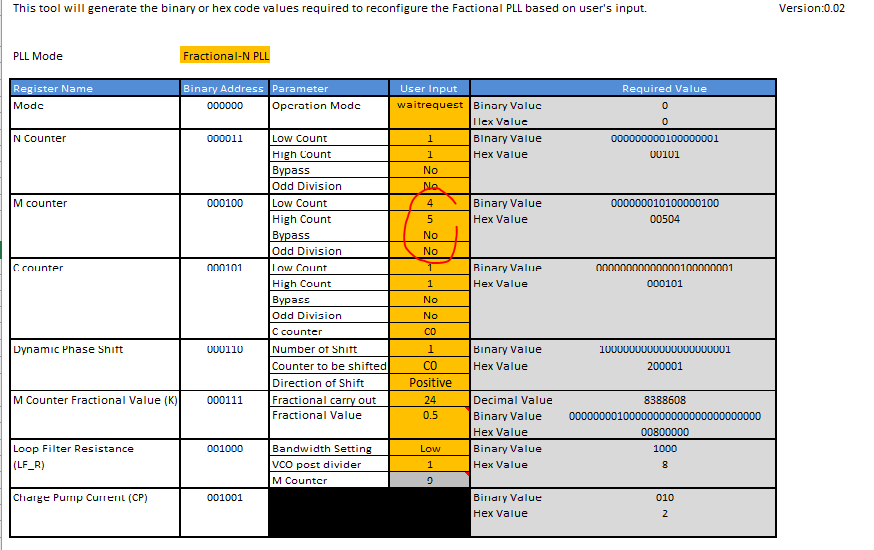Select N Counter High Count input cell

(x=430, y=154)
